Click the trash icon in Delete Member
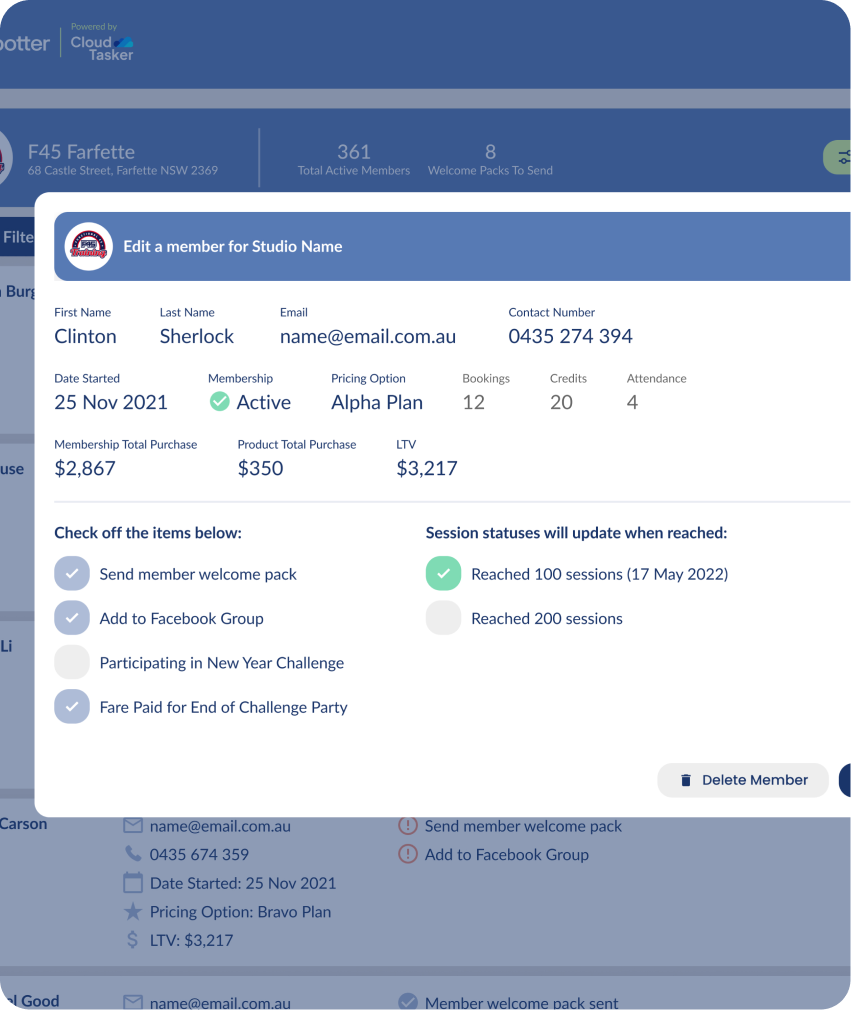Viewport: 851px width, 1010px height. [x=686, y=780]
